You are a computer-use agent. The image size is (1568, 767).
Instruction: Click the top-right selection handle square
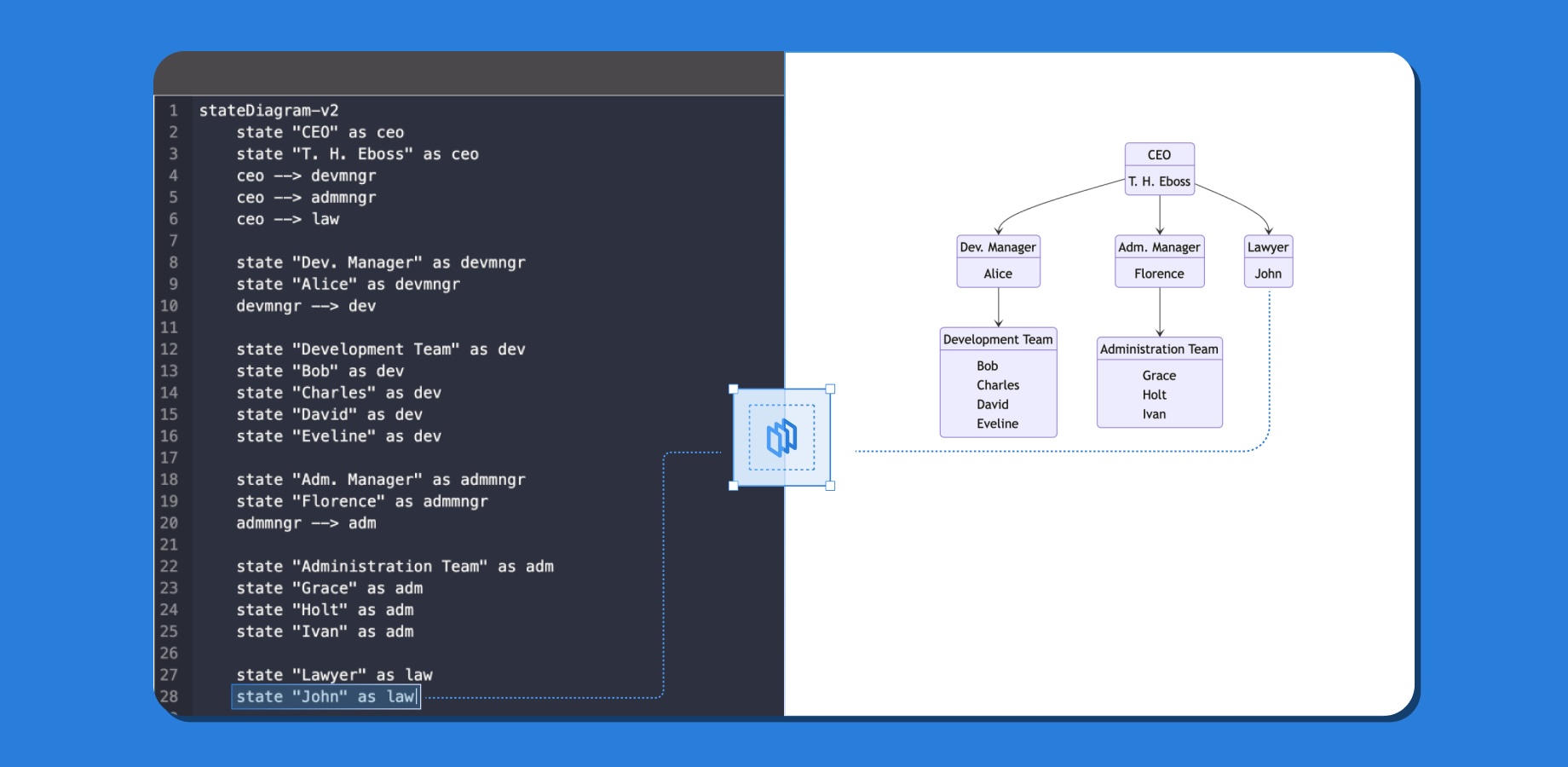[x=830, y=389]
